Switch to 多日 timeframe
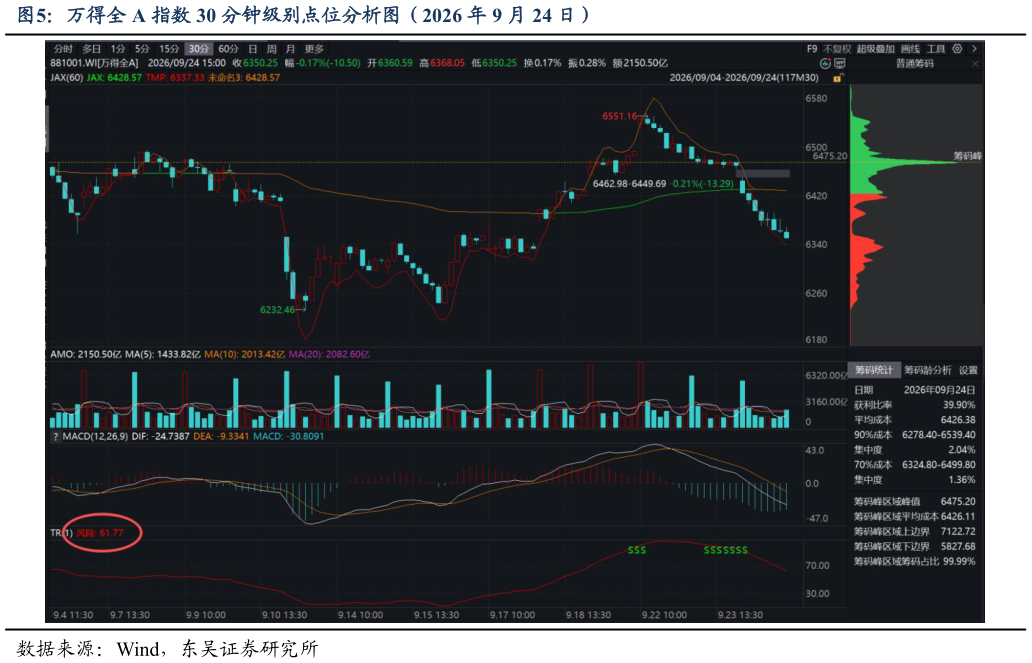This screenshot has width=1032, height=663. pyautogui.click(x=91, y=49)
